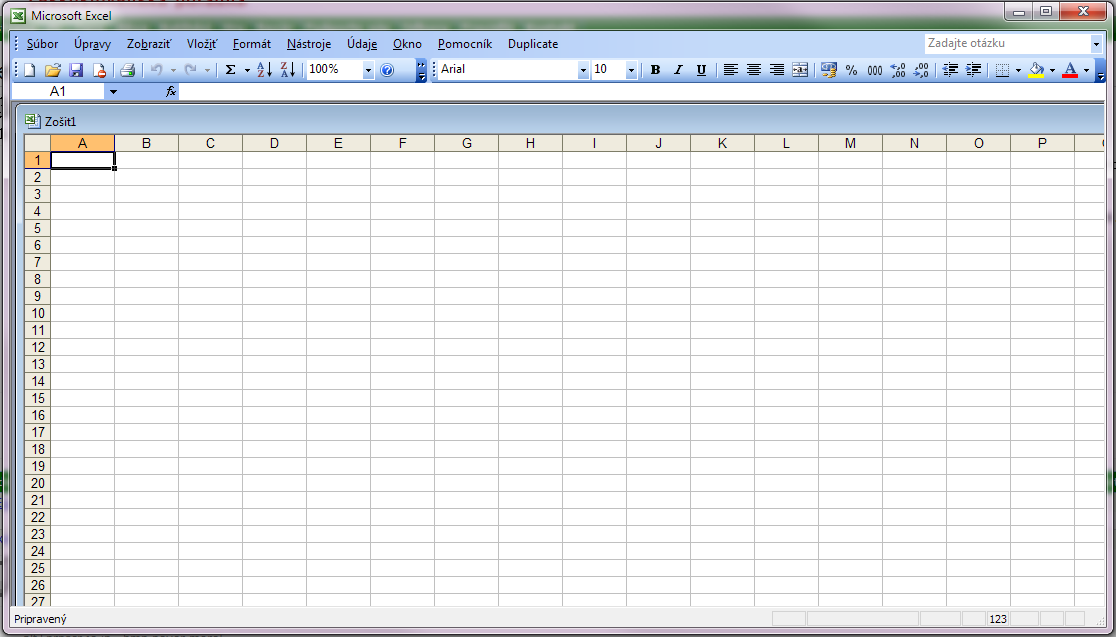Decrease decimal places
The height and width of the screenshot is (637, 1116).
click(921, 70)
